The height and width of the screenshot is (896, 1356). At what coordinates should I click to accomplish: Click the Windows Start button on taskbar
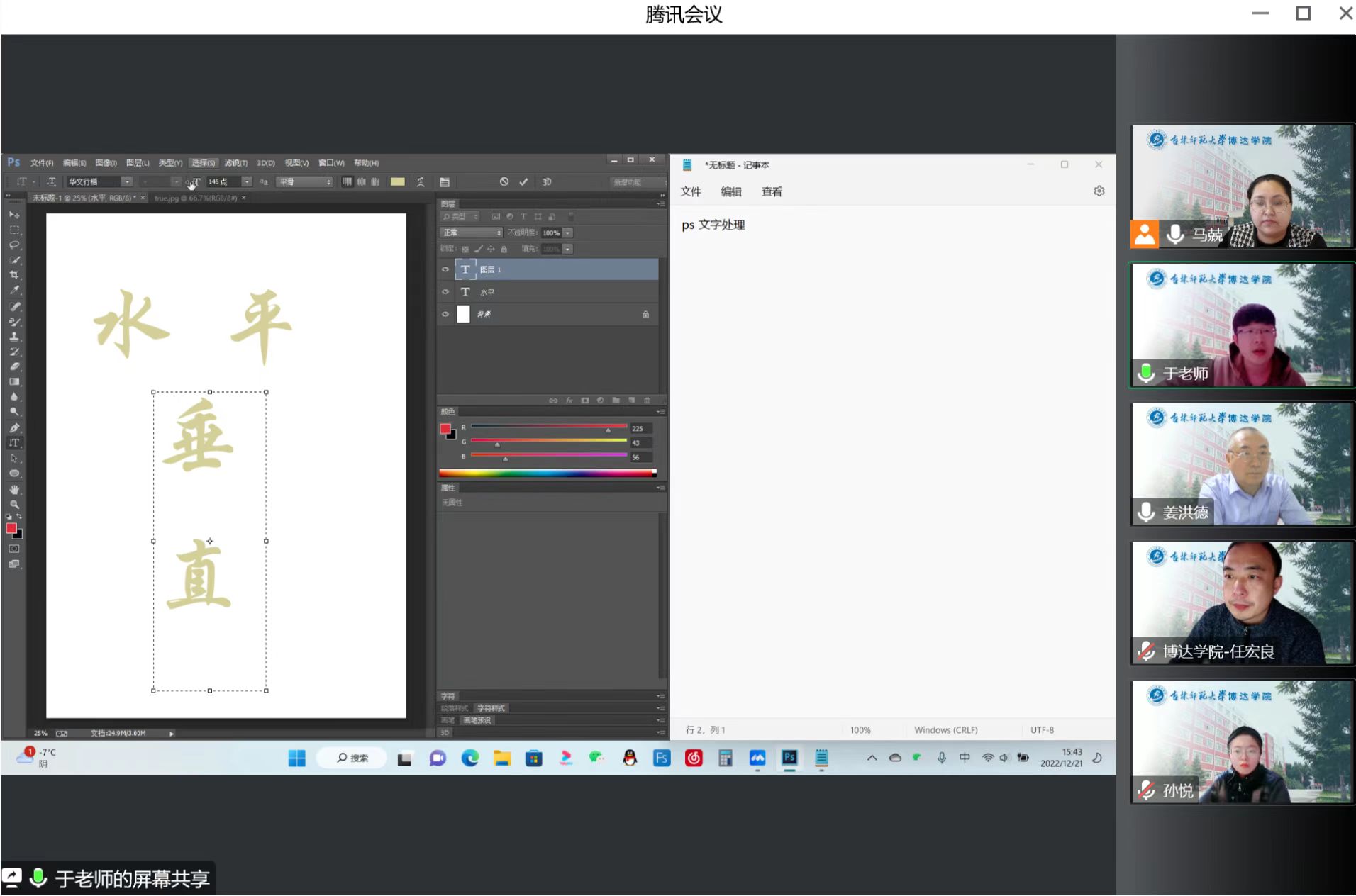pyautogui.click(x=296, y=758)
